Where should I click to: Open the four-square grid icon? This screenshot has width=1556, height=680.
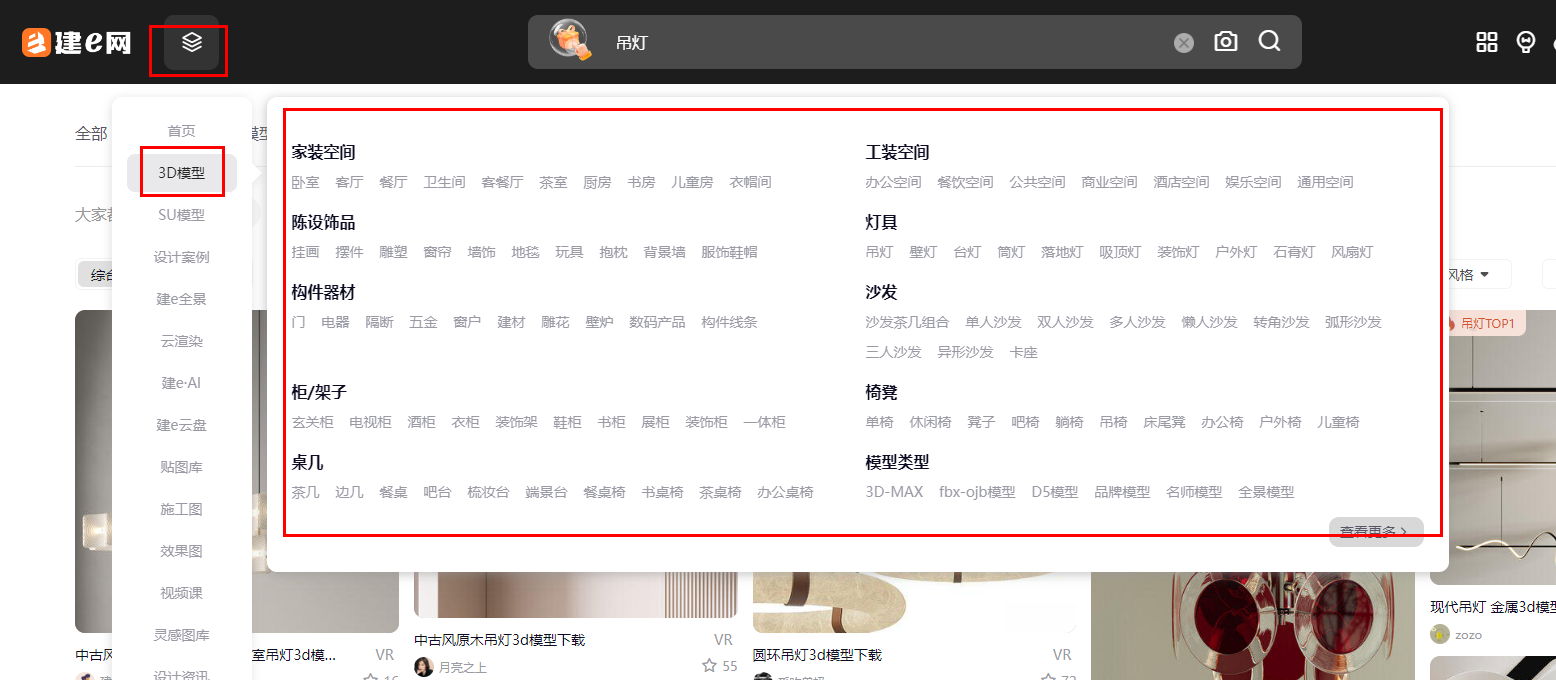point(1486,42)
